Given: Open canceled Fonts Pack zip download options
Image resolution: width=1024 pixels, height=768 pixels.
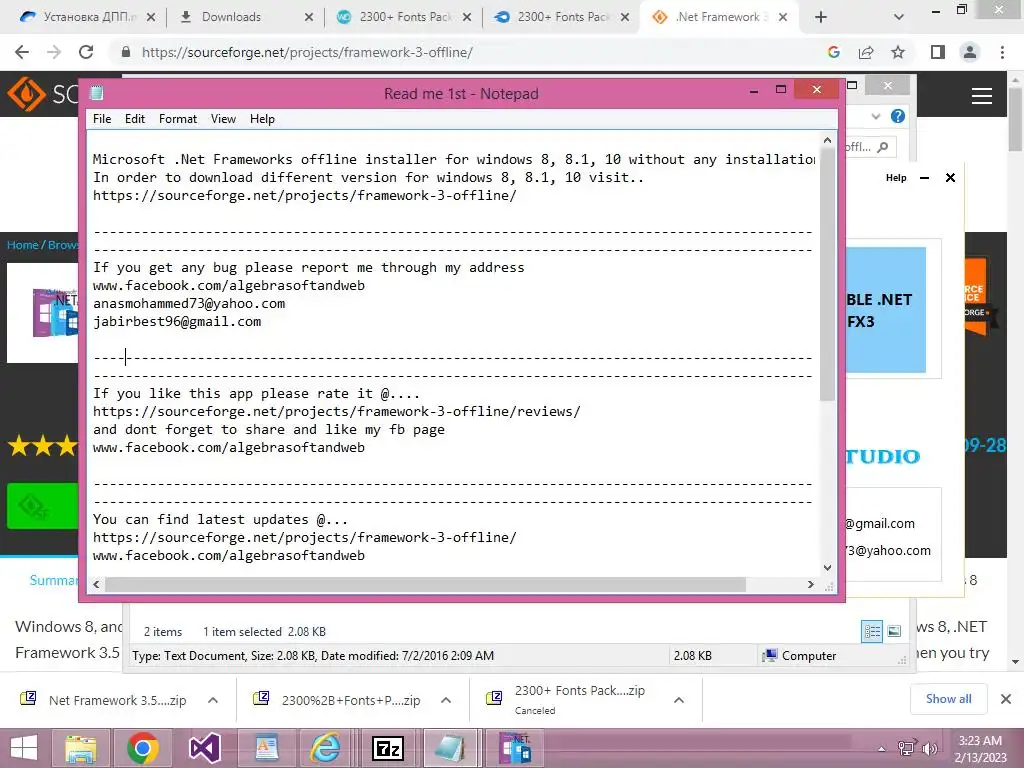Looking at the screenshot, I should [x=679, y=700].
